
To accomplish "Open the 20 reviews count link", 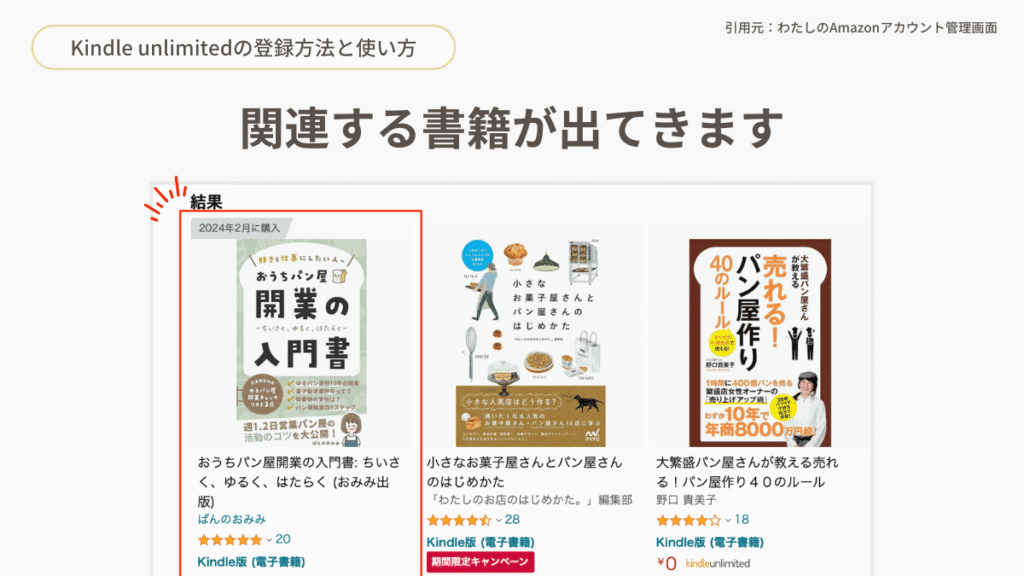I will tap(283, 539).
